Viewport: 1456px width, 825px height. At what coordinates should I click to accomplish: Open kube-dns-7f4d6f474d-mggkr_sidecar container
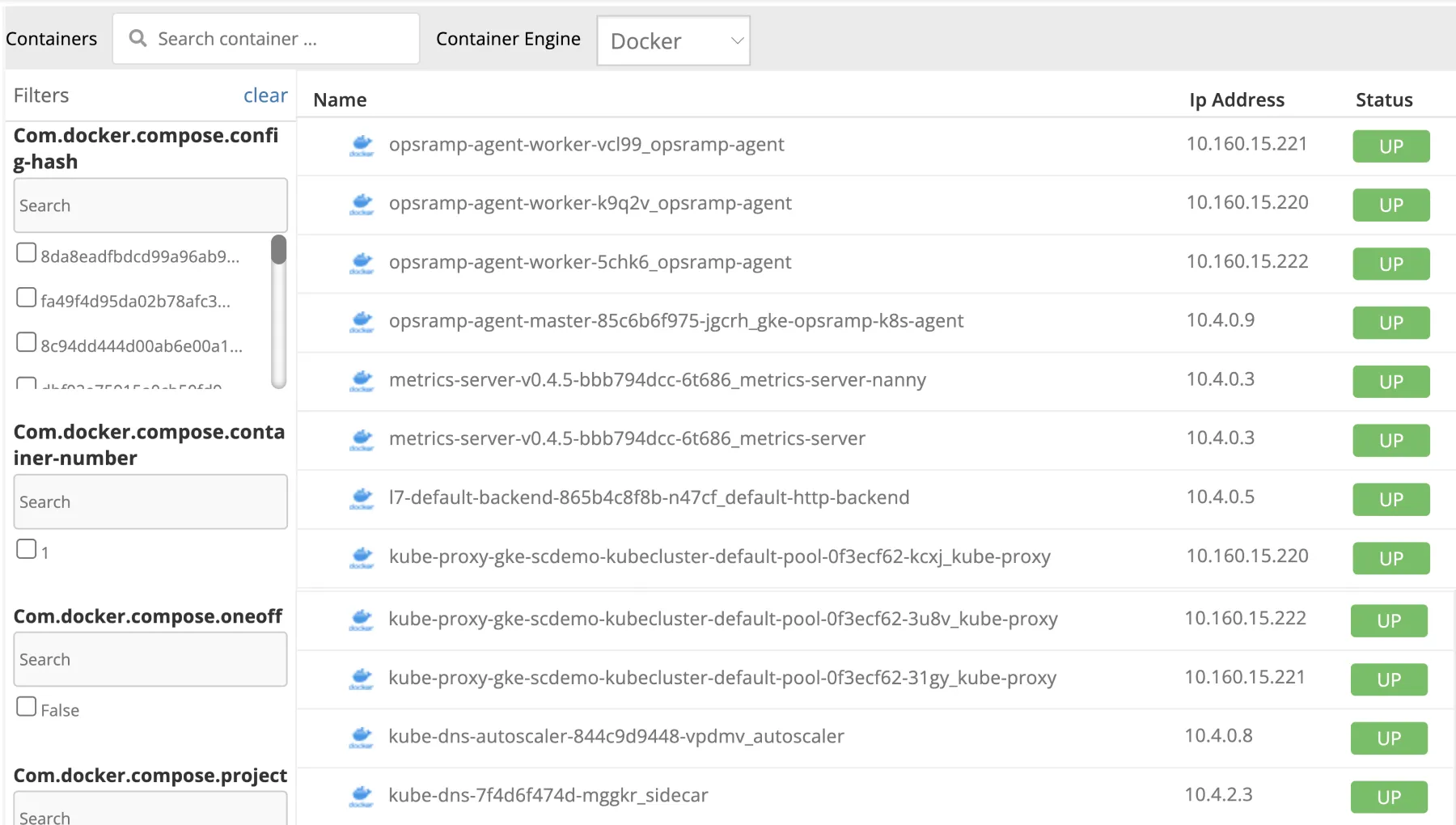pos(548,795)
